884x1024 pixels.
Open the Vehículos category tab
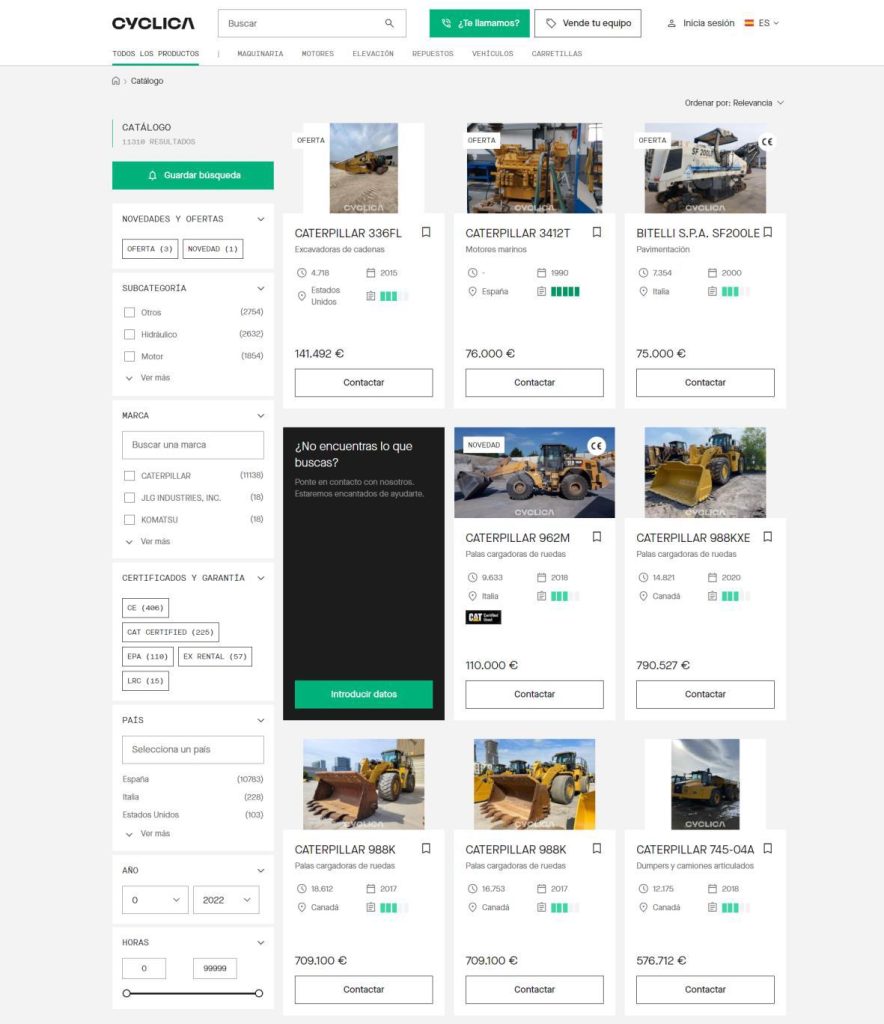493,54
